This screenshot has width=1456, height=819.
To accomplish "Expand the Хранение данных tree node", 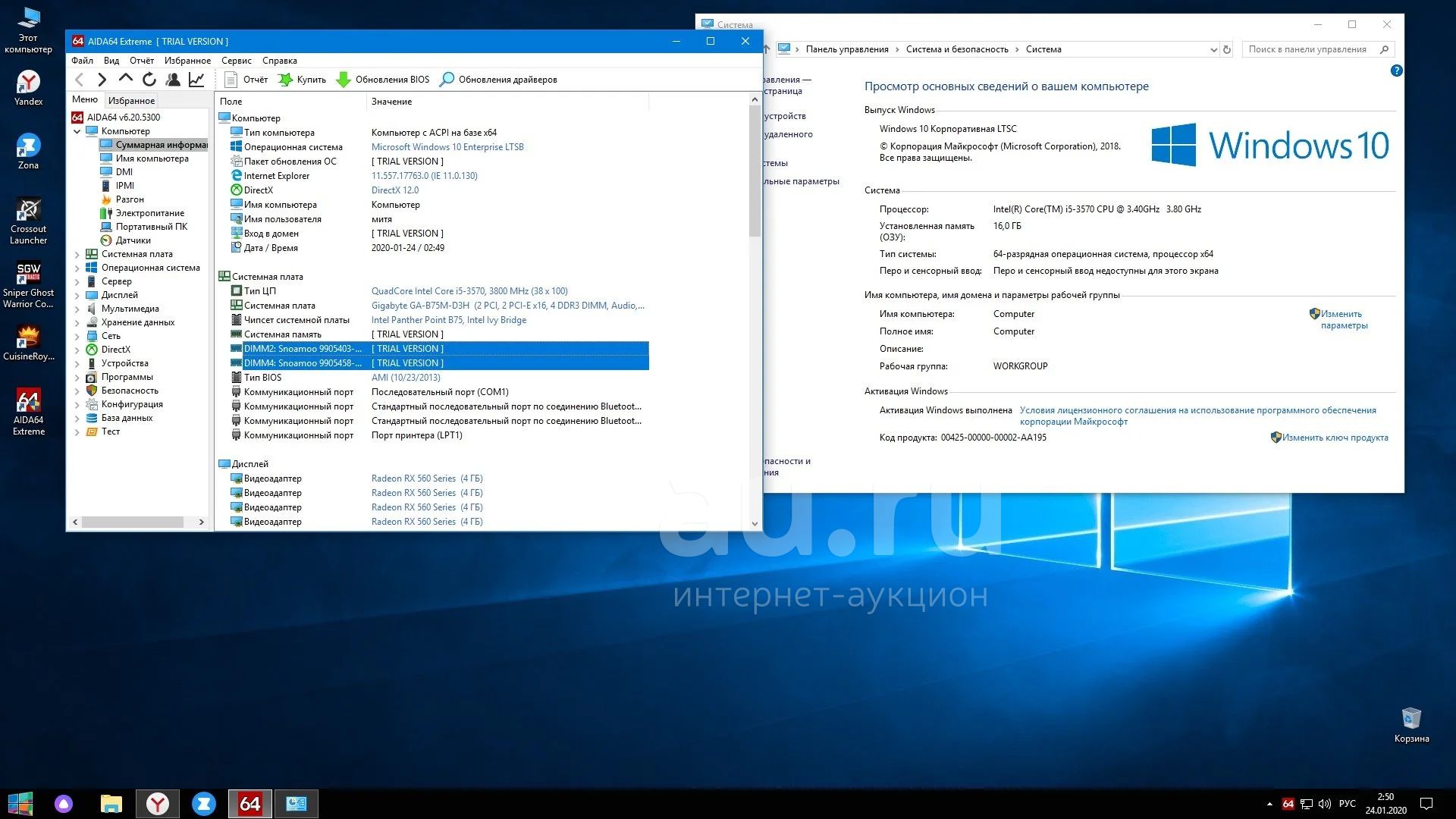I will pyautogui.click(x=77, y=323).
